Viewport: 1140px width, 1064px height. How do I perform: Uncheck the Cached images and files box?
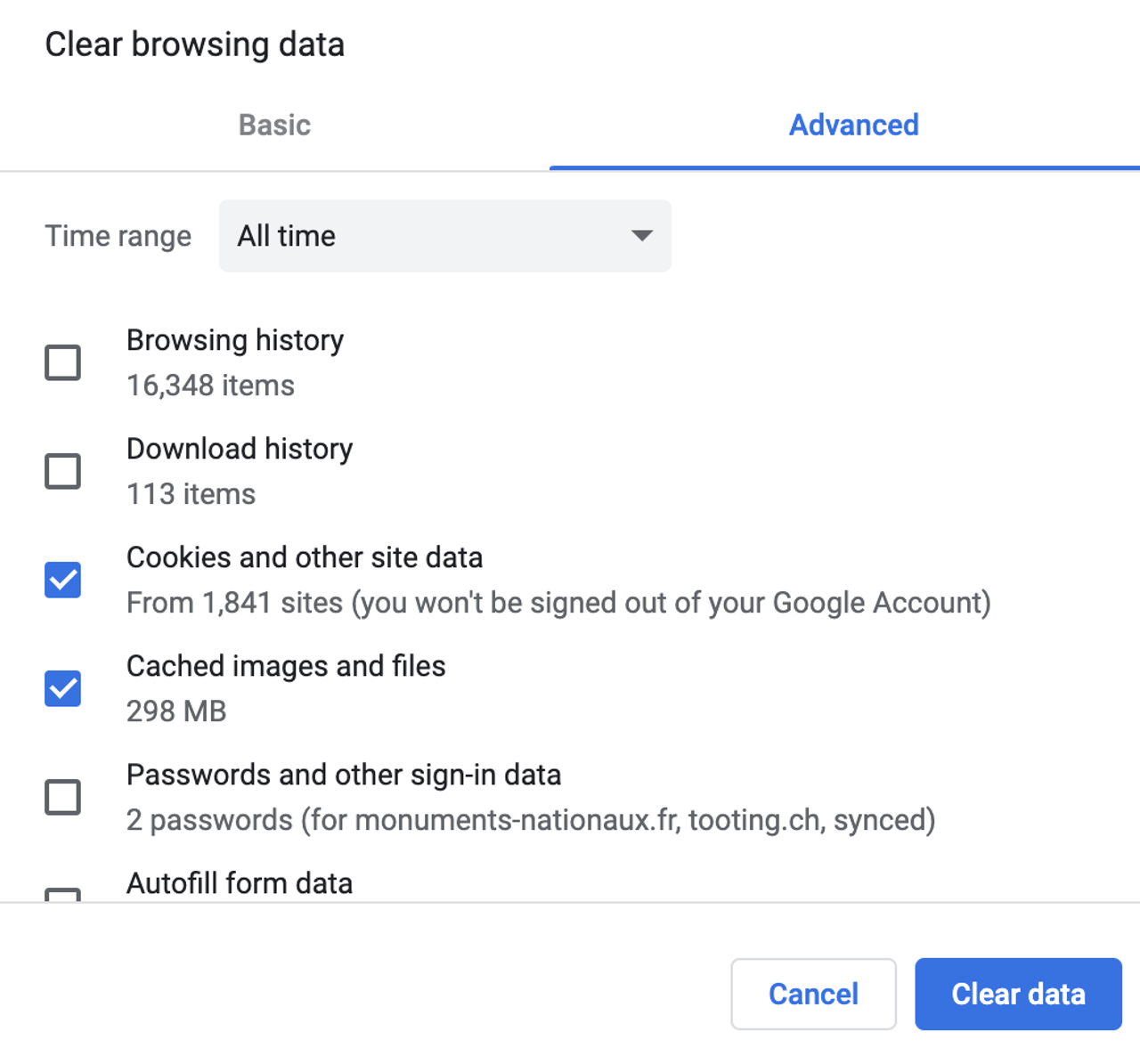pos(63,688)
